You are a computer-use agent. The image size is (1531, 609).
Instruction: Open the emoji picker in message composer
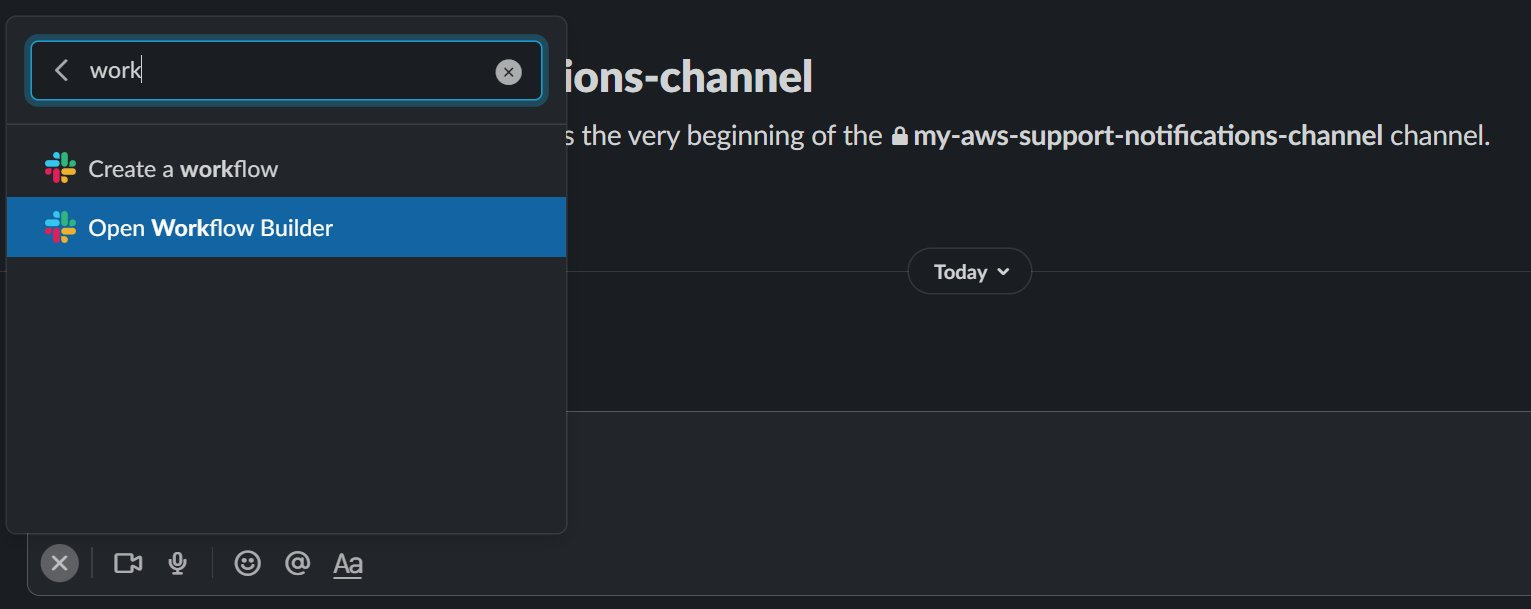click(247, 563)
